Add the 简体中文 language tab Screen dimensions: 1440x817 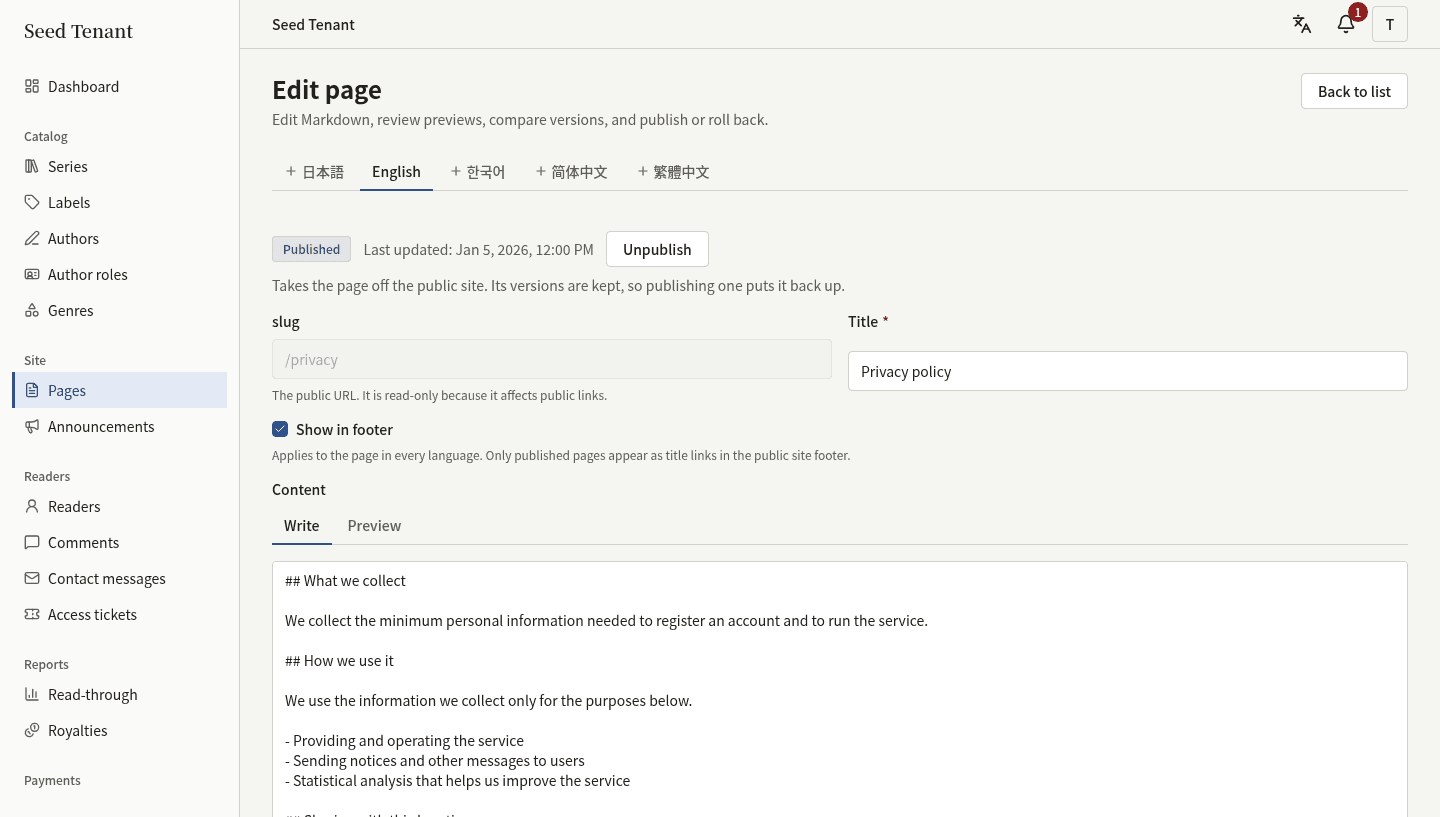click(571, 172)
